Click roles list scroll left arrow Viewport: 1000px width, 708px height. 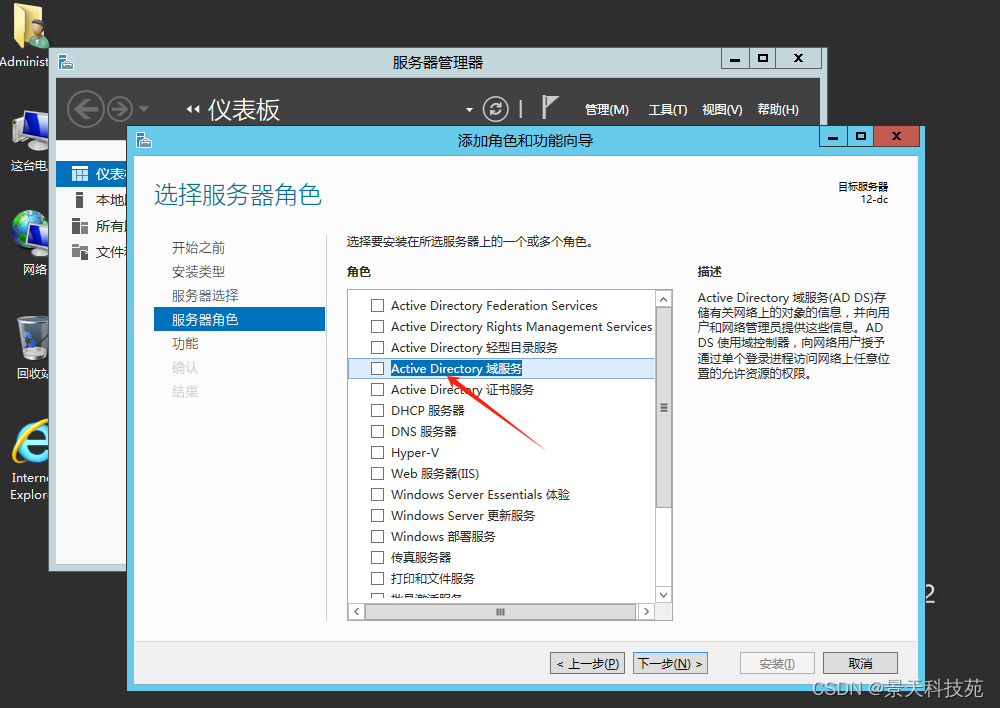click(357, 612)
